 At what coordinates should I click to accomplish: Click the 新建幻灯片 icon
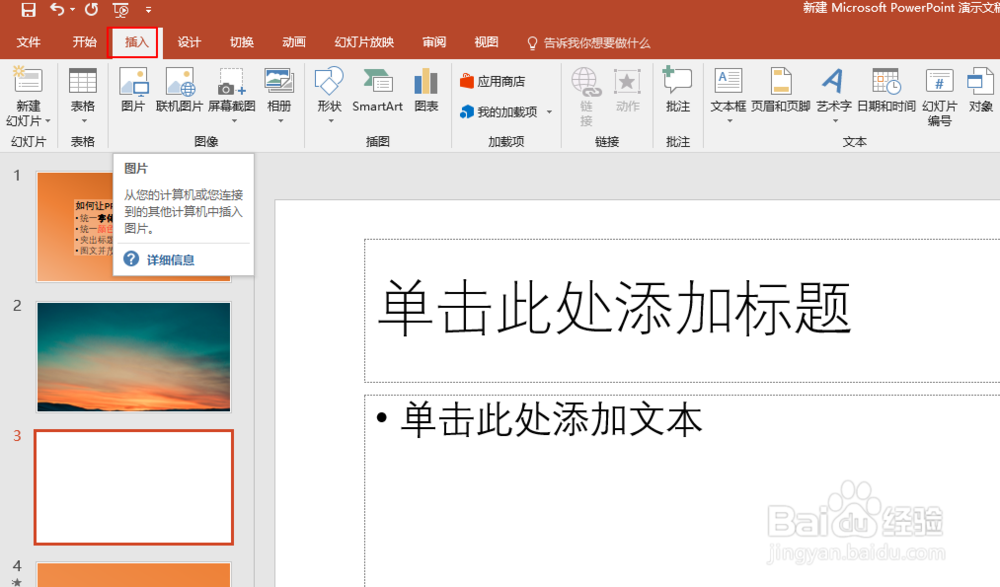(x=28, y=81)
